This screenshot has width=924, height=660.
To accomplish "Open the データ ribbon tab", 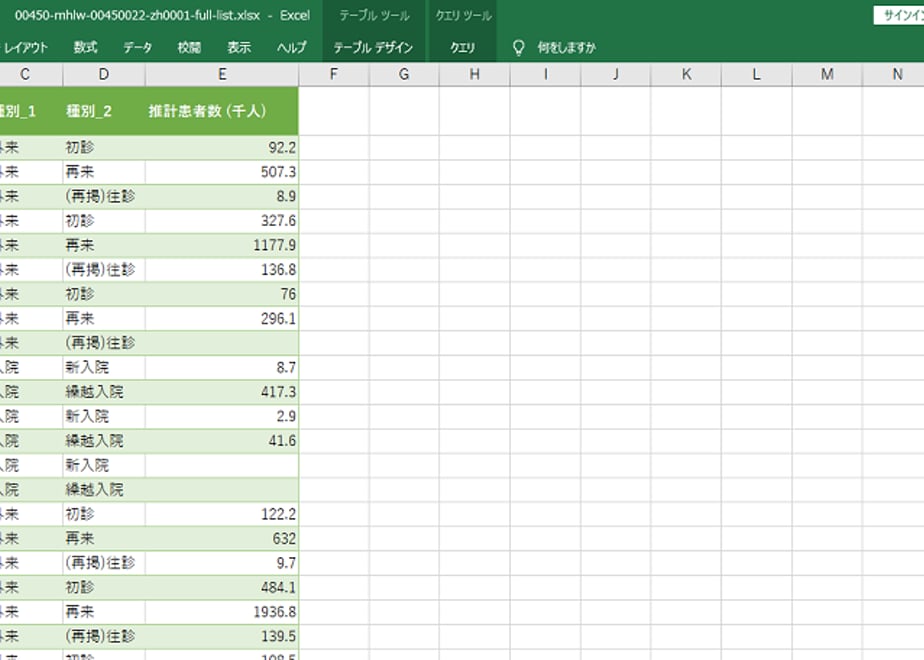I will coord(137,48).
